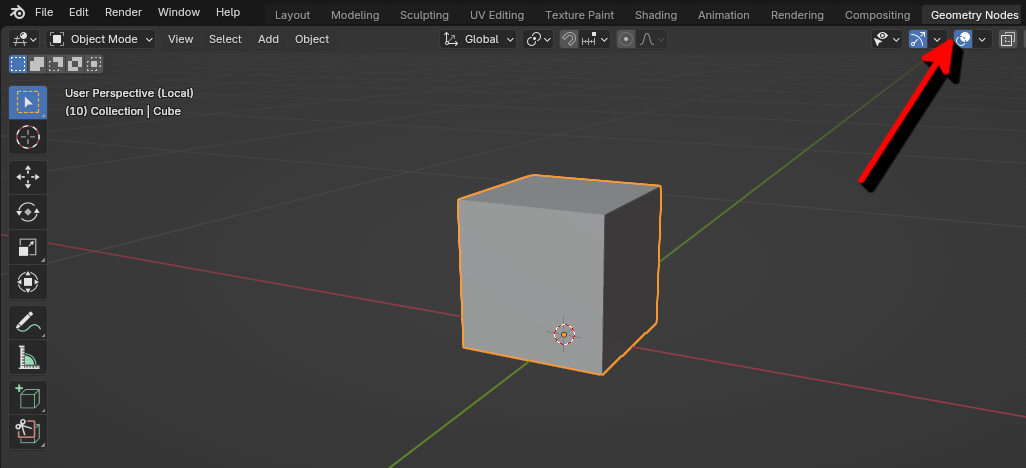
Task: Select the Measure ruler tool
Action: click(x=27, y=357)
